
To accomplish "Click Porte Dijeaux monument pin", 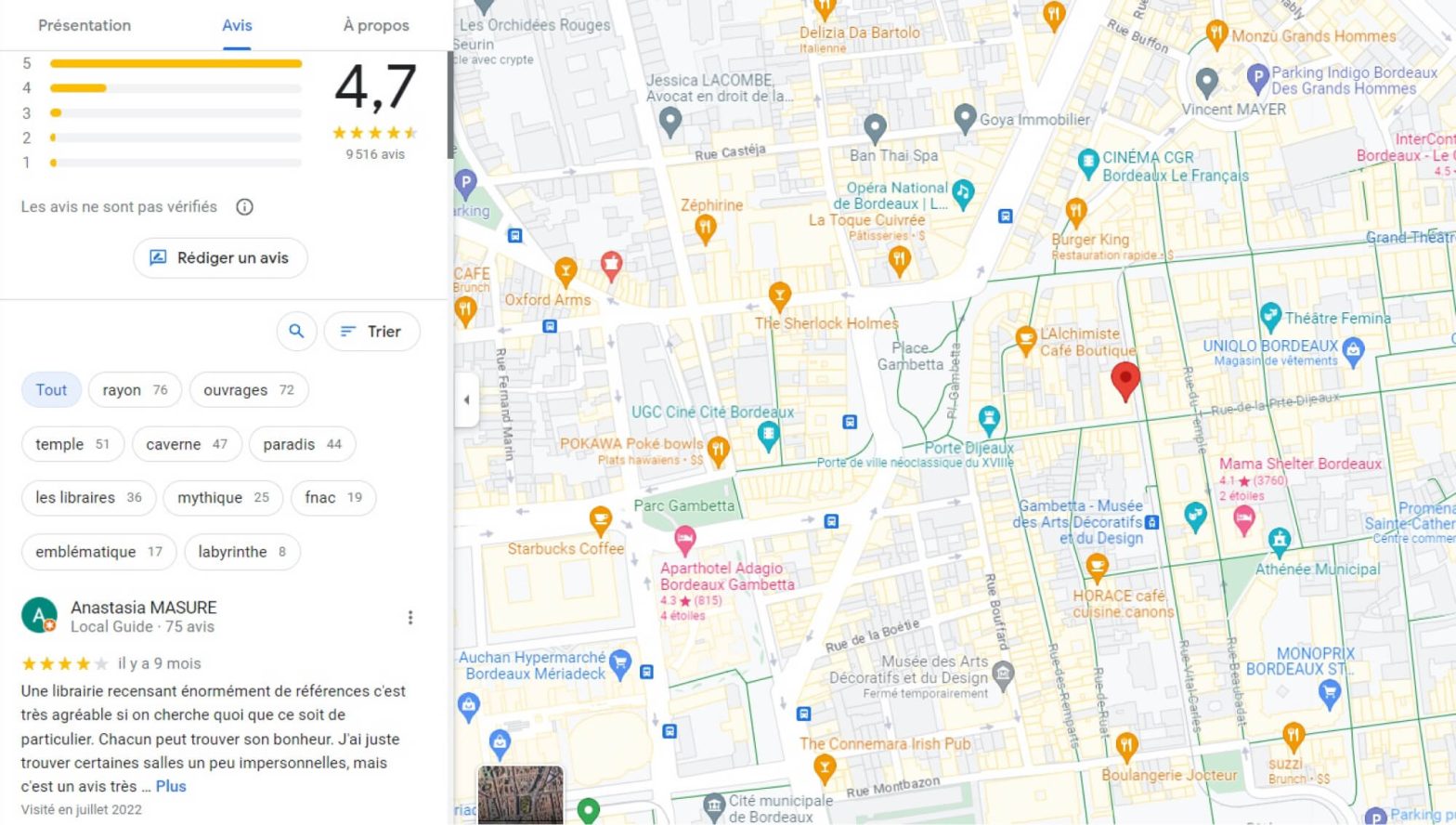I will pyautogui.click(x=989, y=419).
